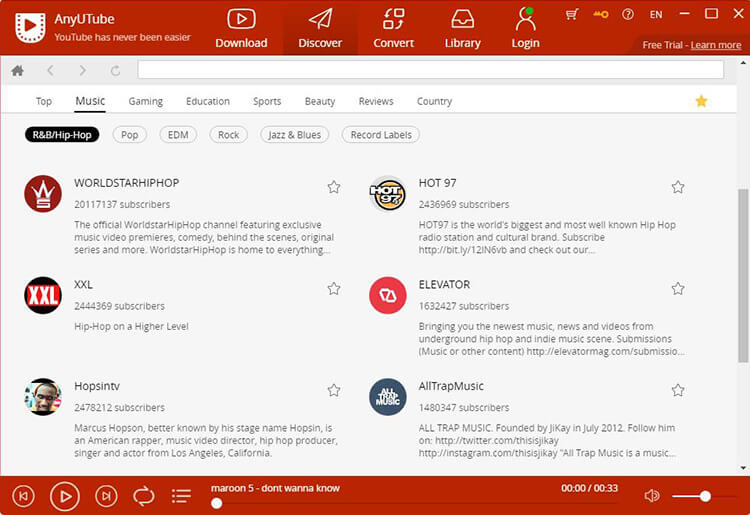Open the help question mark icon
Viewport: 750px width, 515px height.
628,14
